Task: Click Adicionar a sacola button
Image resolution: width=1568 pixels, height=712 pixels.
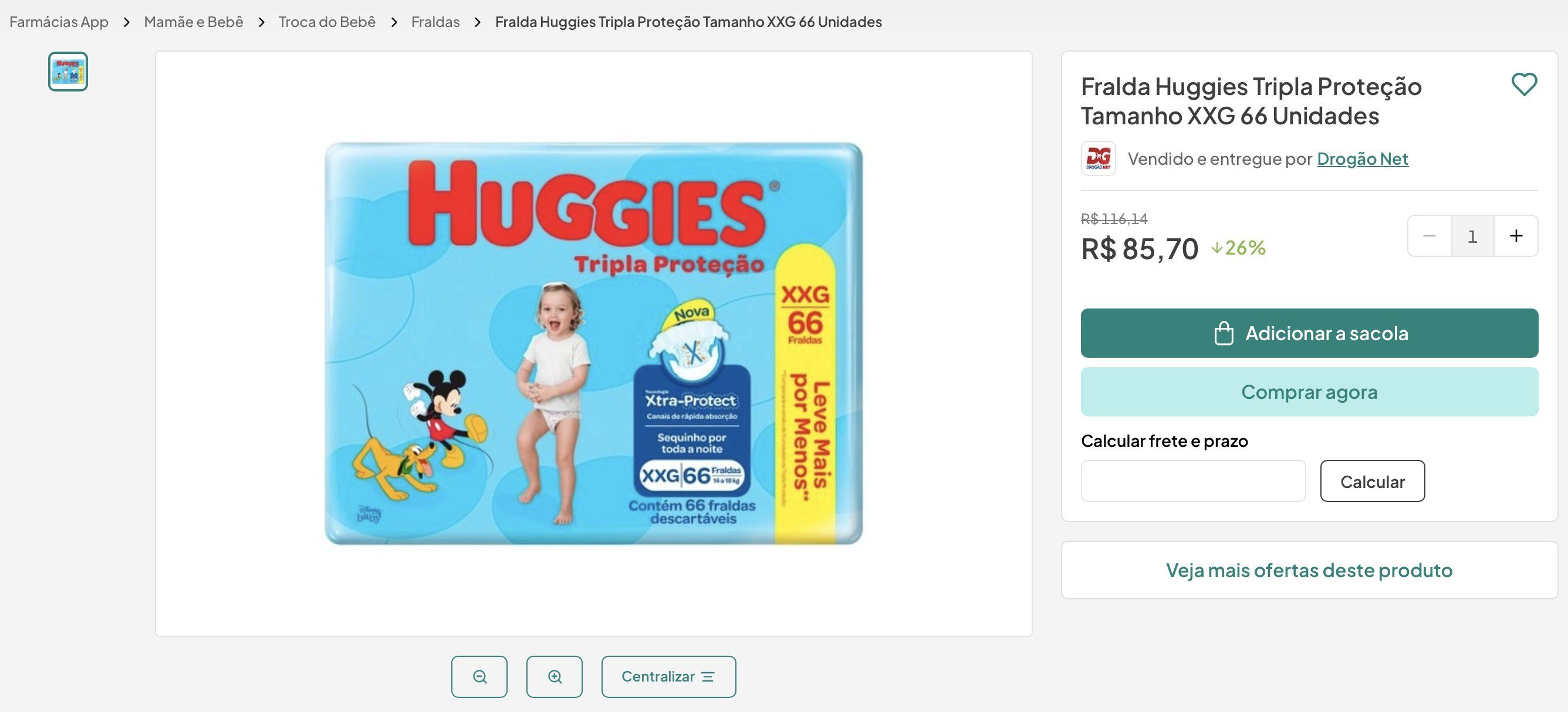Action: 1309,333
